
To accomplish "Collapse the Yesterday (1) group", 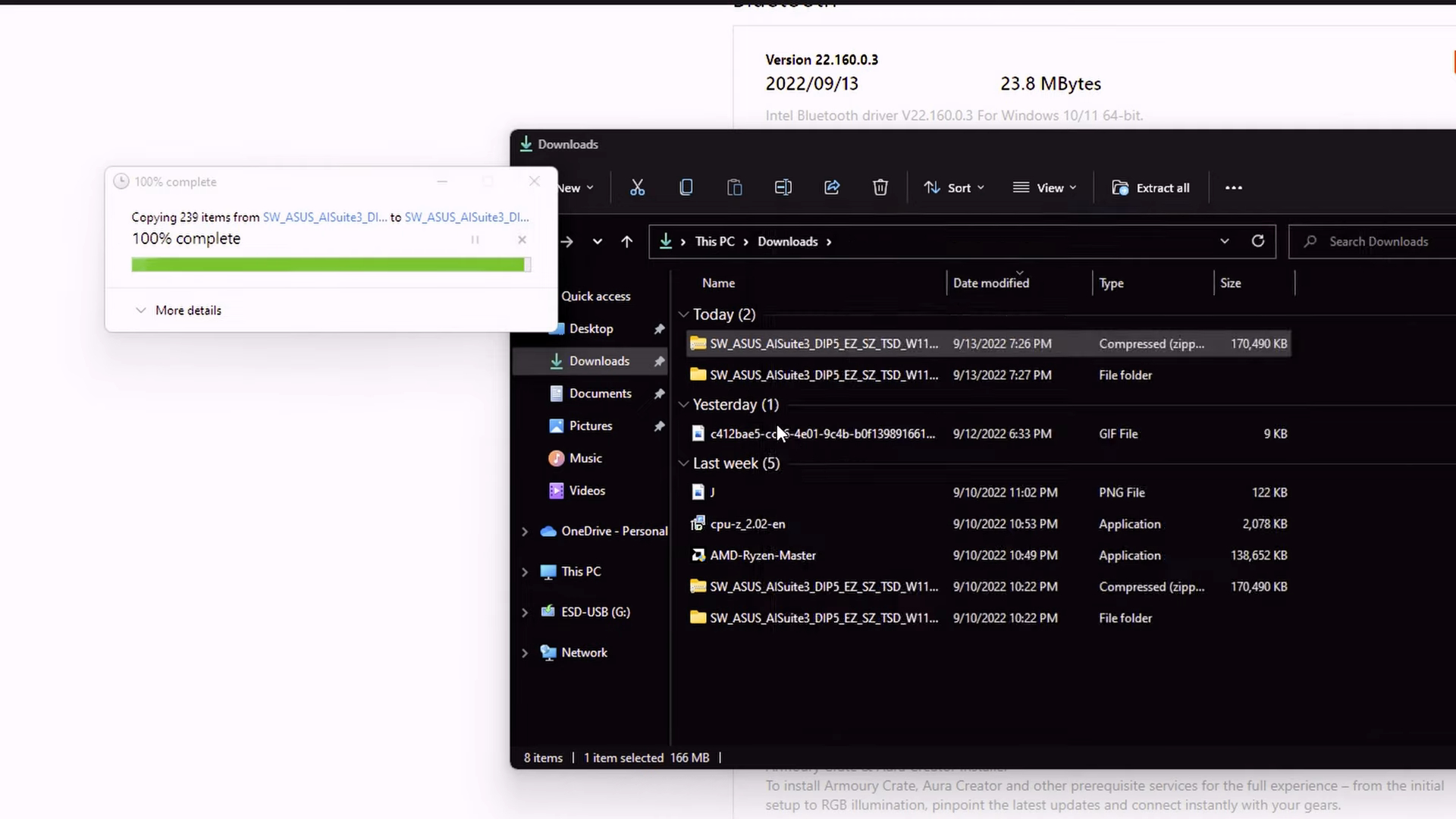I will [683, 404].
